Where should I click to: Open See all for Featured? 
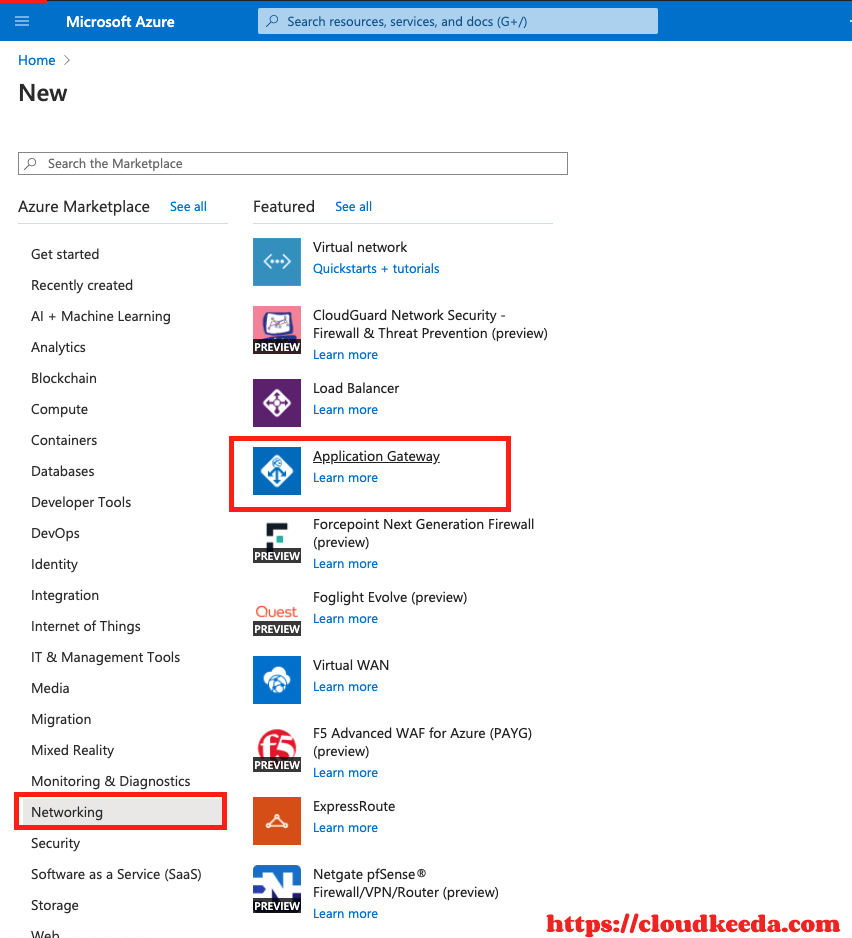pyautogui.click(x=353, y=206)
